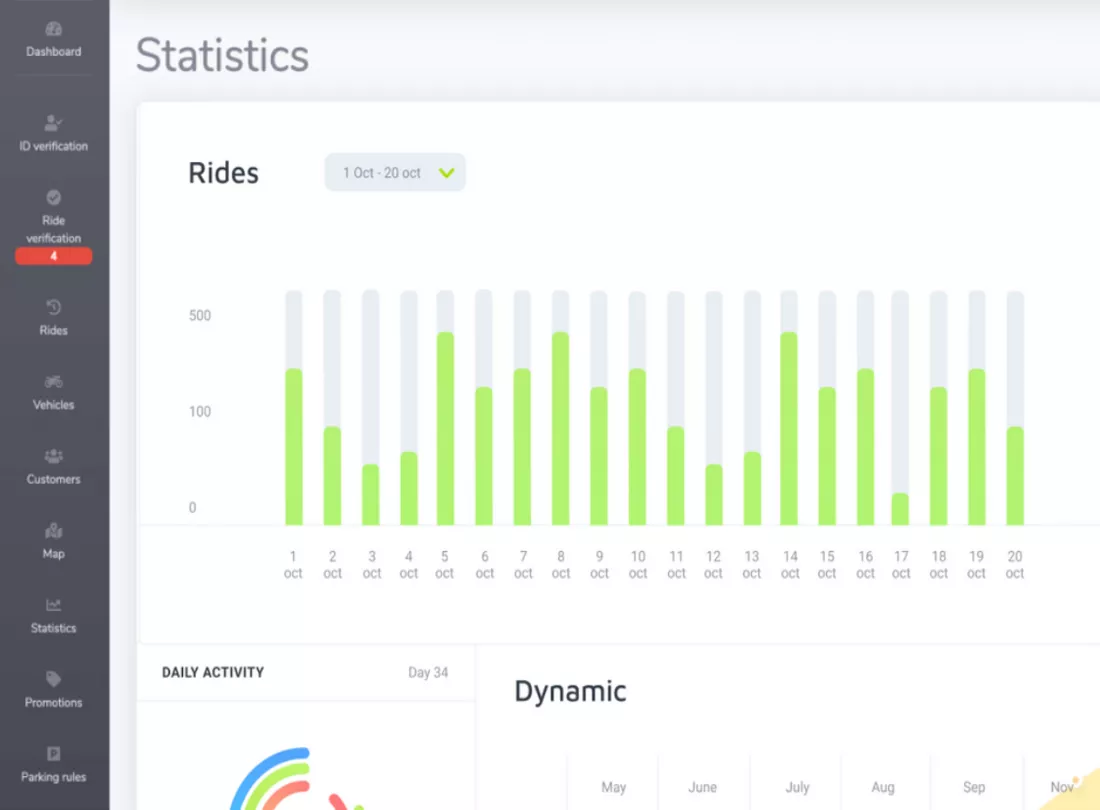Open the Vehicles scooter icon
1100x810 pixels.
53,382
